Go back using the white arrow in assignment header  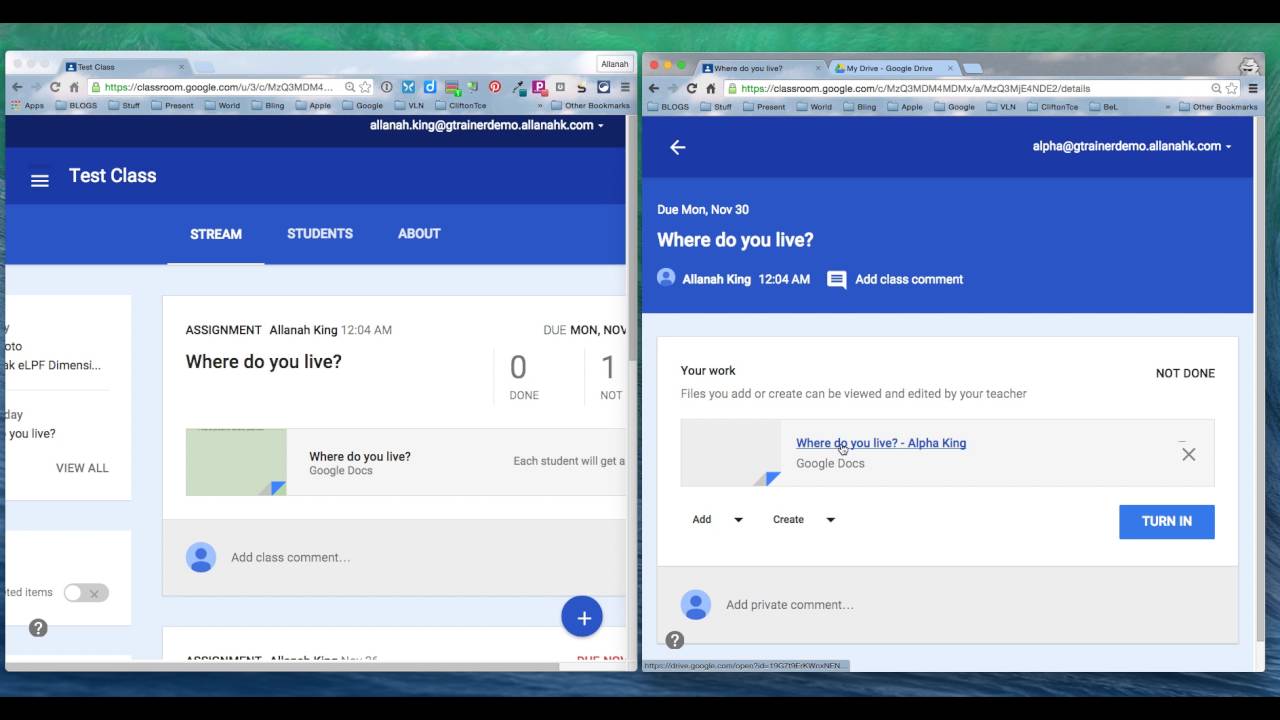click(678, 147)
